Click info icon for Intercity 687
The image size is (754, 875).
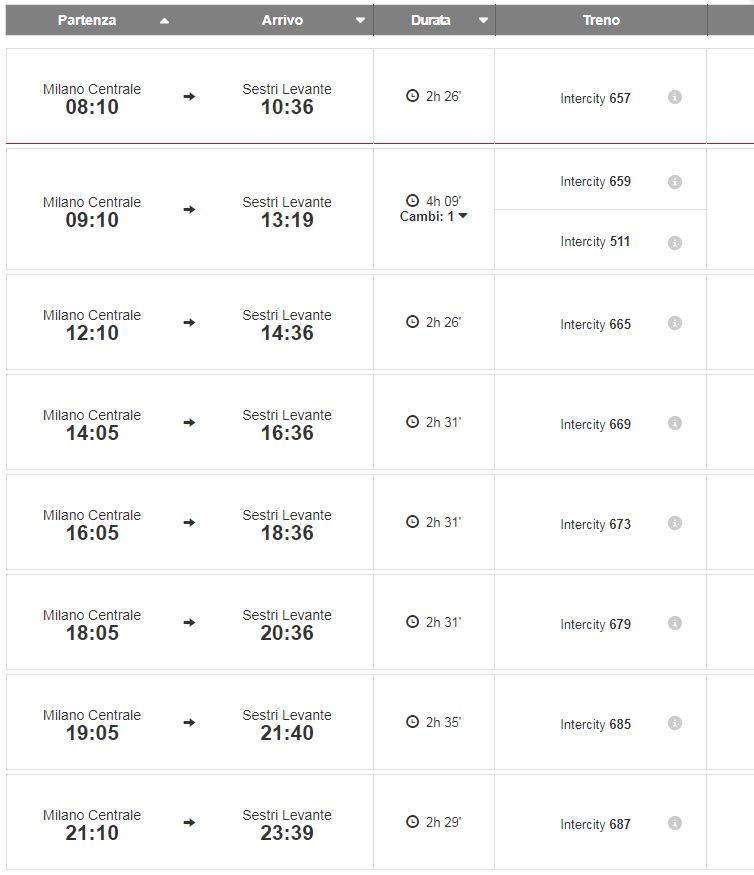675,823
